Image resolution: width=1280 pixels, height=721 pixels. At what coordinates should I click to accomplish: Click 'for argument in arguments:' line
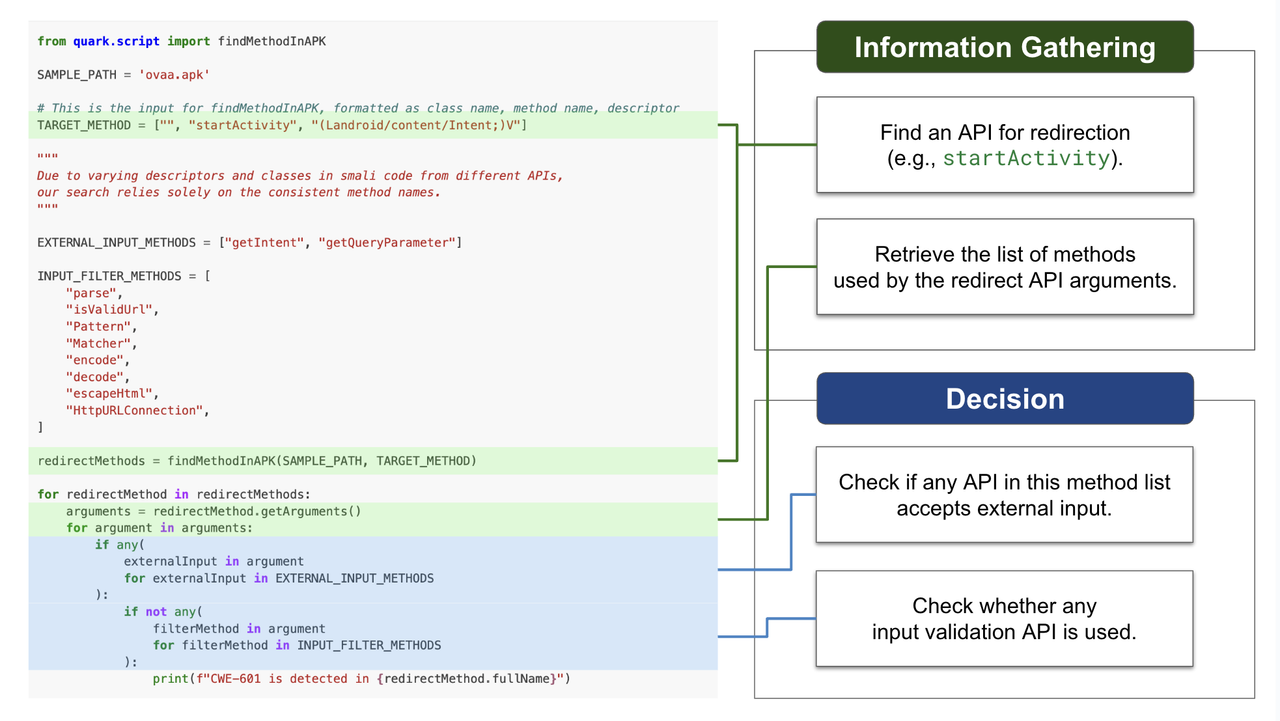click(159, 528)
